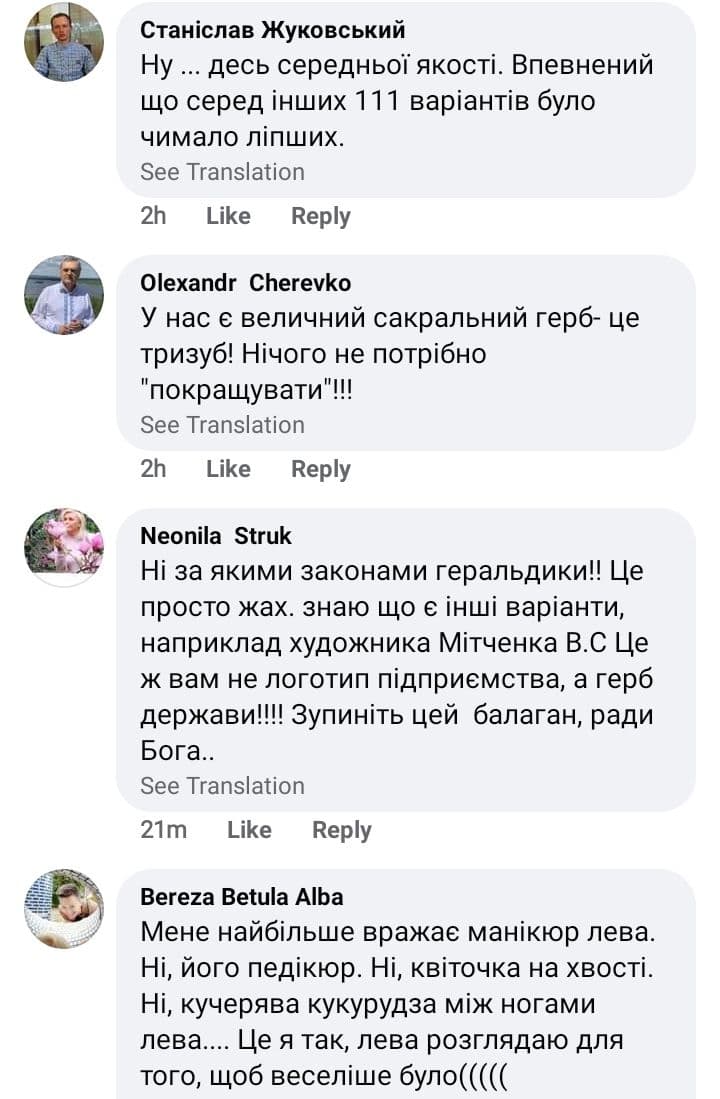Screen dimensions: 720x1099
Task: Like Olexandr Cherevko's comment
Action: coord(228,469)
